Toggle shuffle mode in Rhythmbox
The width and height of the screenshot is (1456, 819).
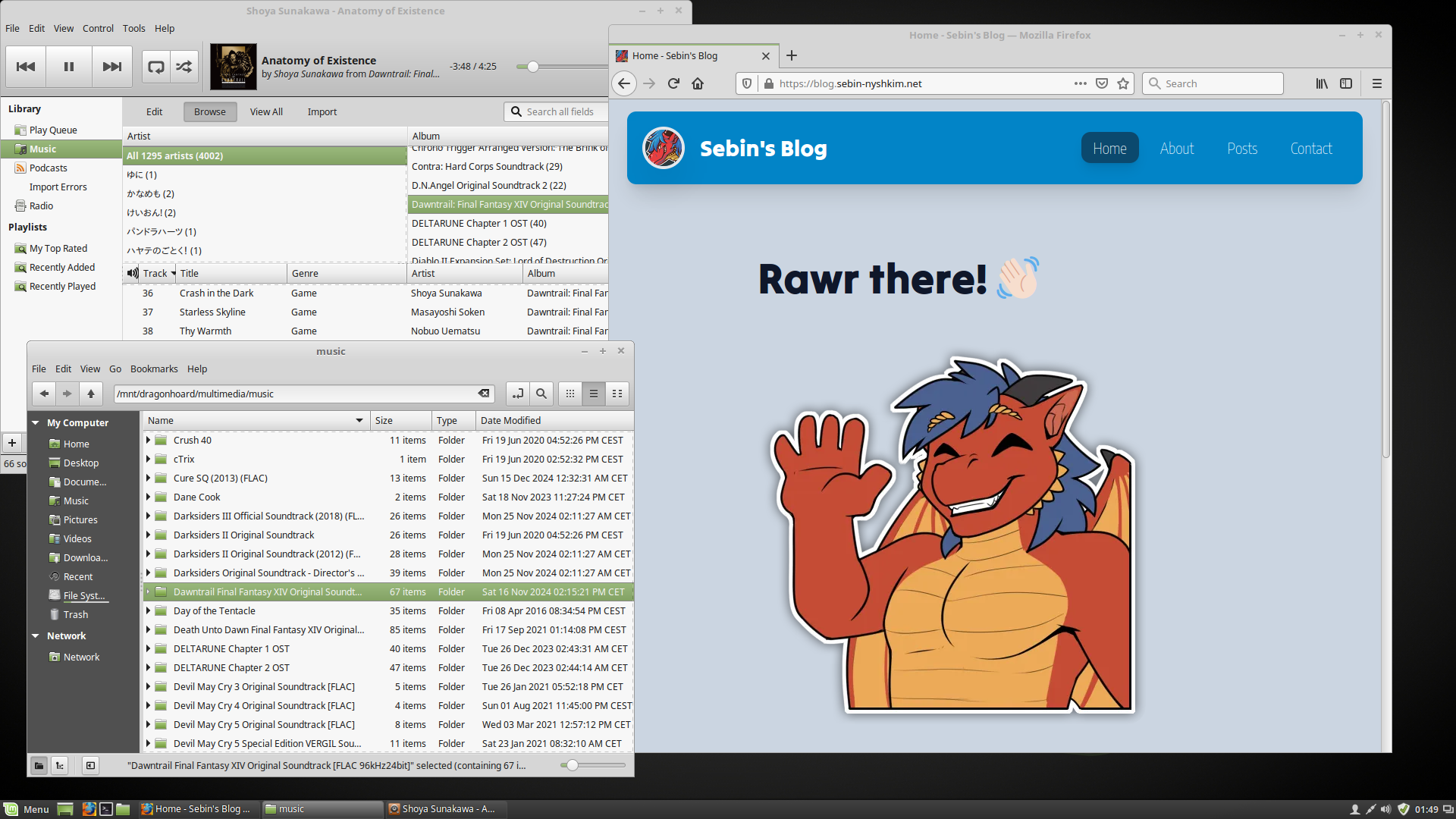184,67
